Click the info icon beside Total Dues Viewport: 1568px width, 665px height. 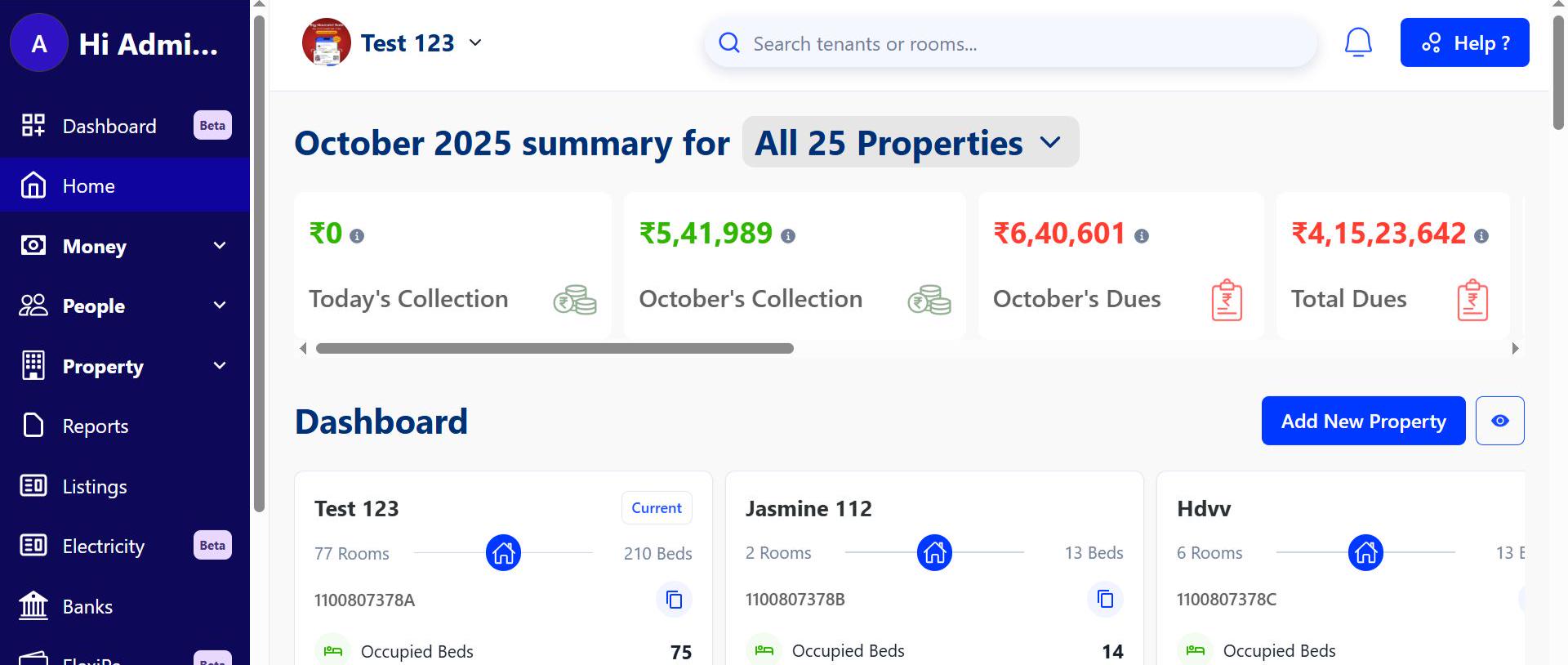(x=1481, y=236)
